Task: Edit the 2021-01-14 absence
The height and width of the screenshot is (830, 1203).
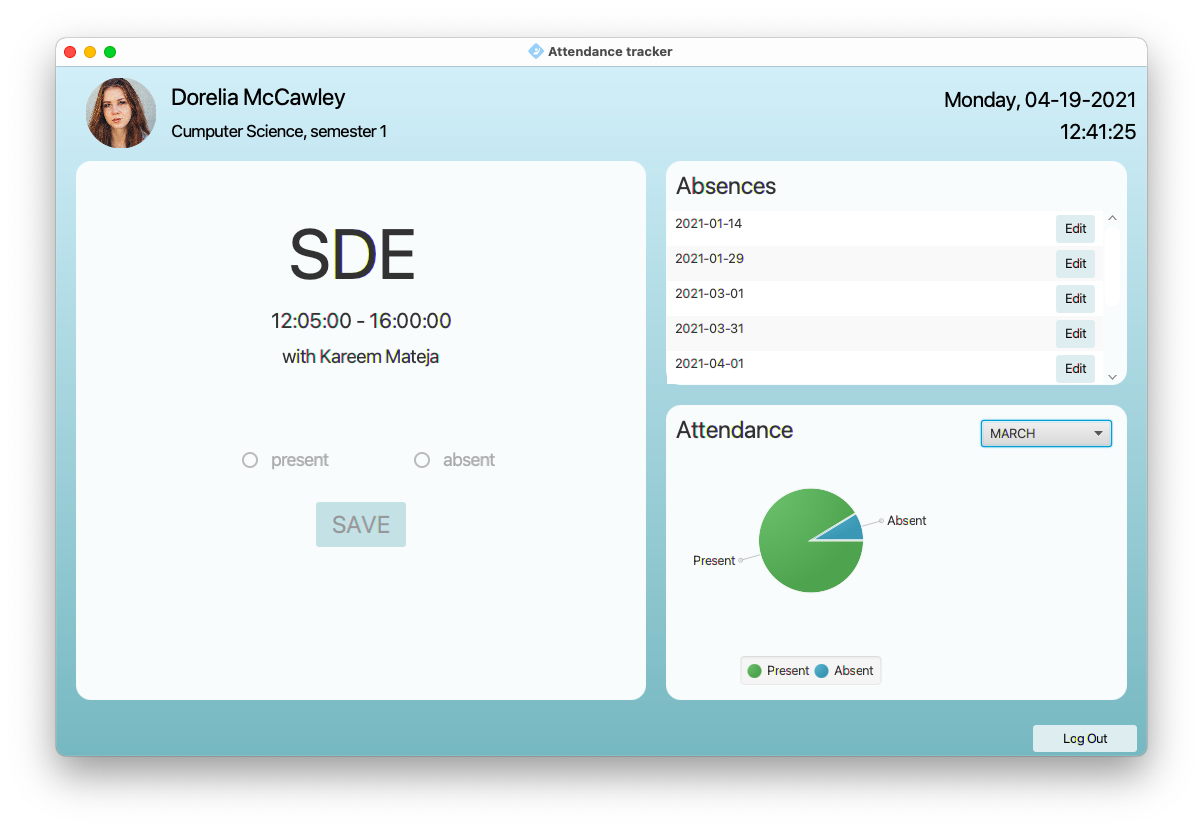Action: (x=1075, y=229)
